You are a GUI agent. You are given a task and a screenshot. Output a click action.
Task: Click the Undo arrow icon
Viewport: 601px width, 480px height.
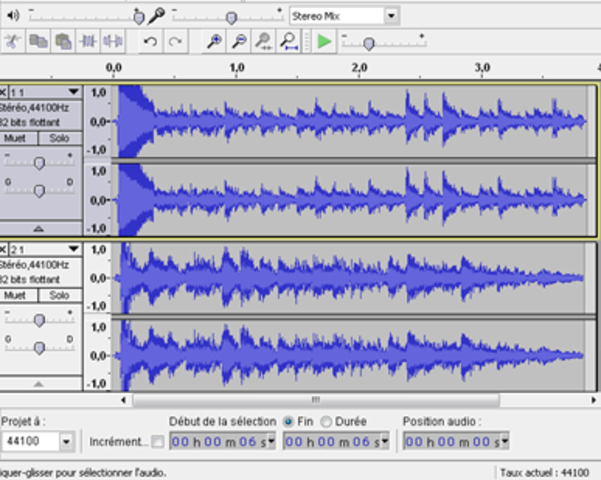coord(150,41)
